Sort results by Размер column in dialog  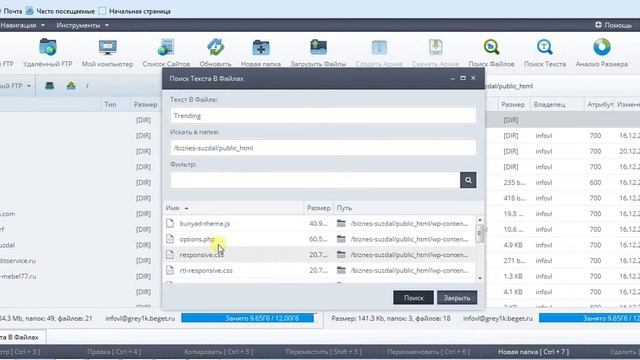[319, 208]
